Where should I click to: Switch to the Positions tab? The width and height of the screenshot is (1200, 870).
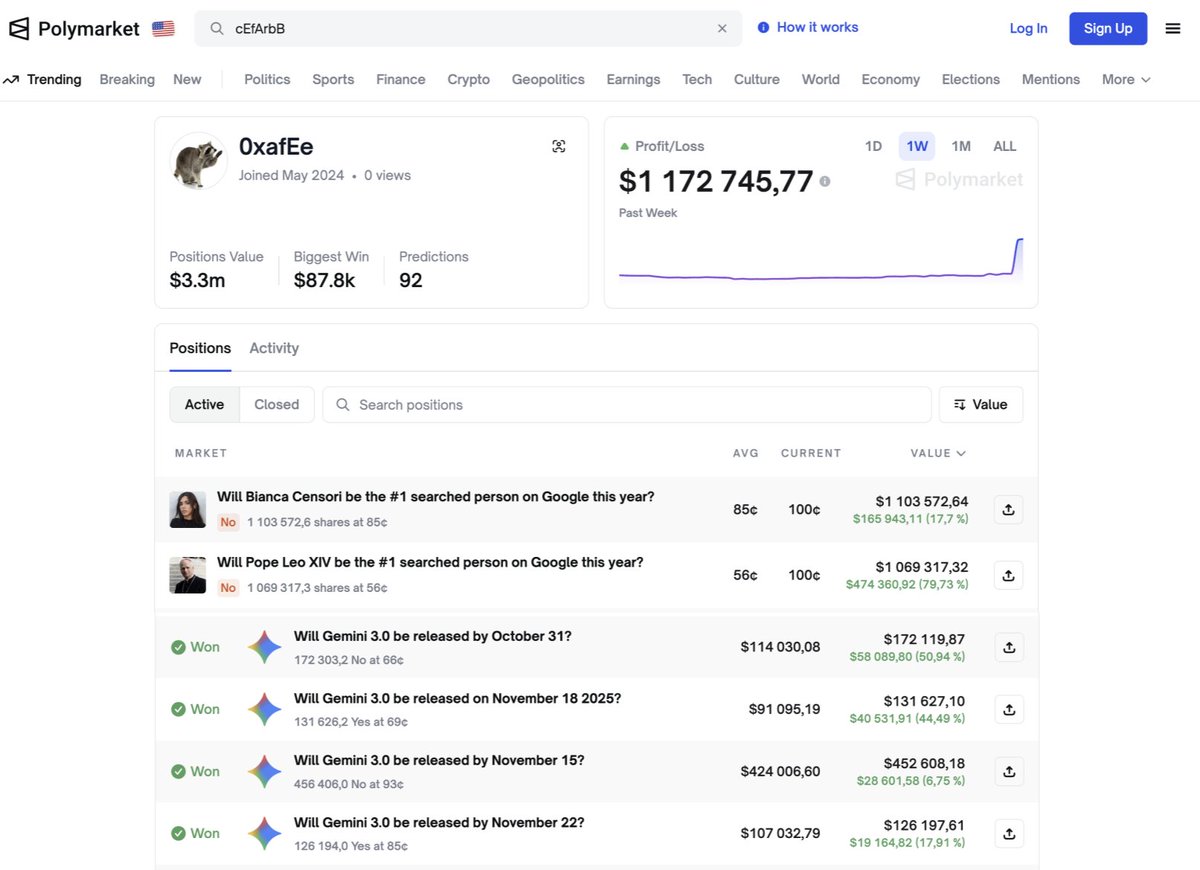click(x=200, y=348)
